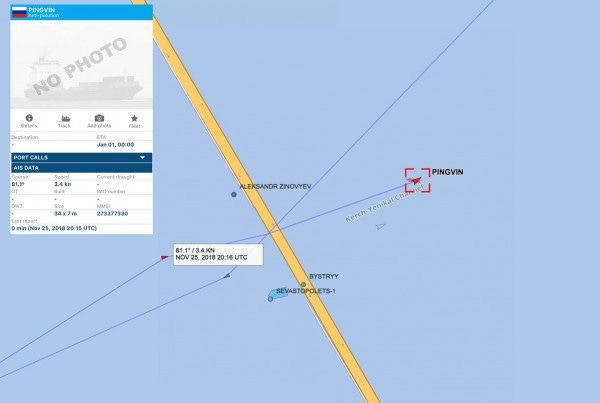Click the MMSI number 273377330
Image resolution: width=600 pixels, height=403 pixels.
(112, 214)
